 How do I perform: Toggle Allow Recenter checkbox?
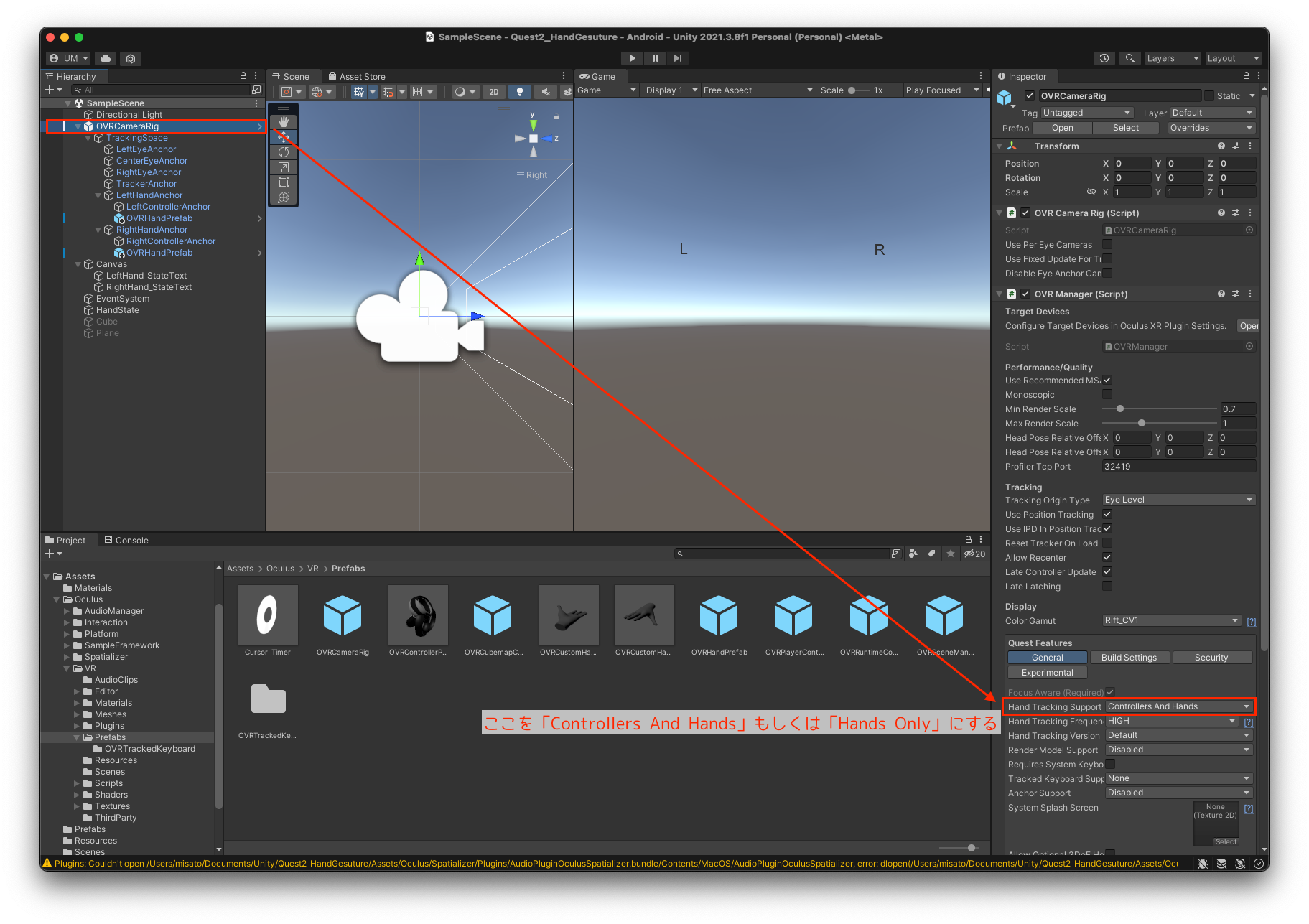[x=1107, y=557]
